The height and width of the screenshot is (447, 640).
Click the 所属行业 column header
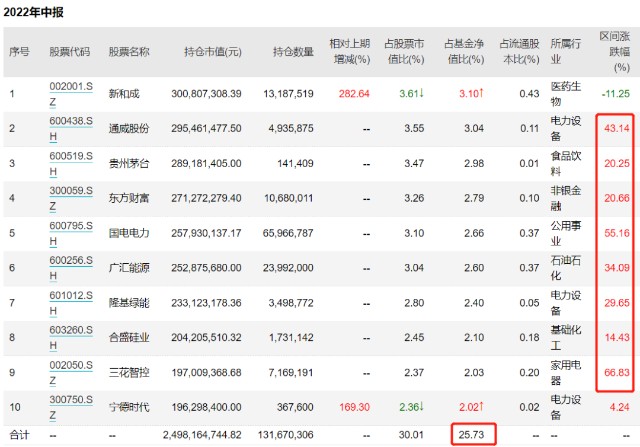(565, 51)
